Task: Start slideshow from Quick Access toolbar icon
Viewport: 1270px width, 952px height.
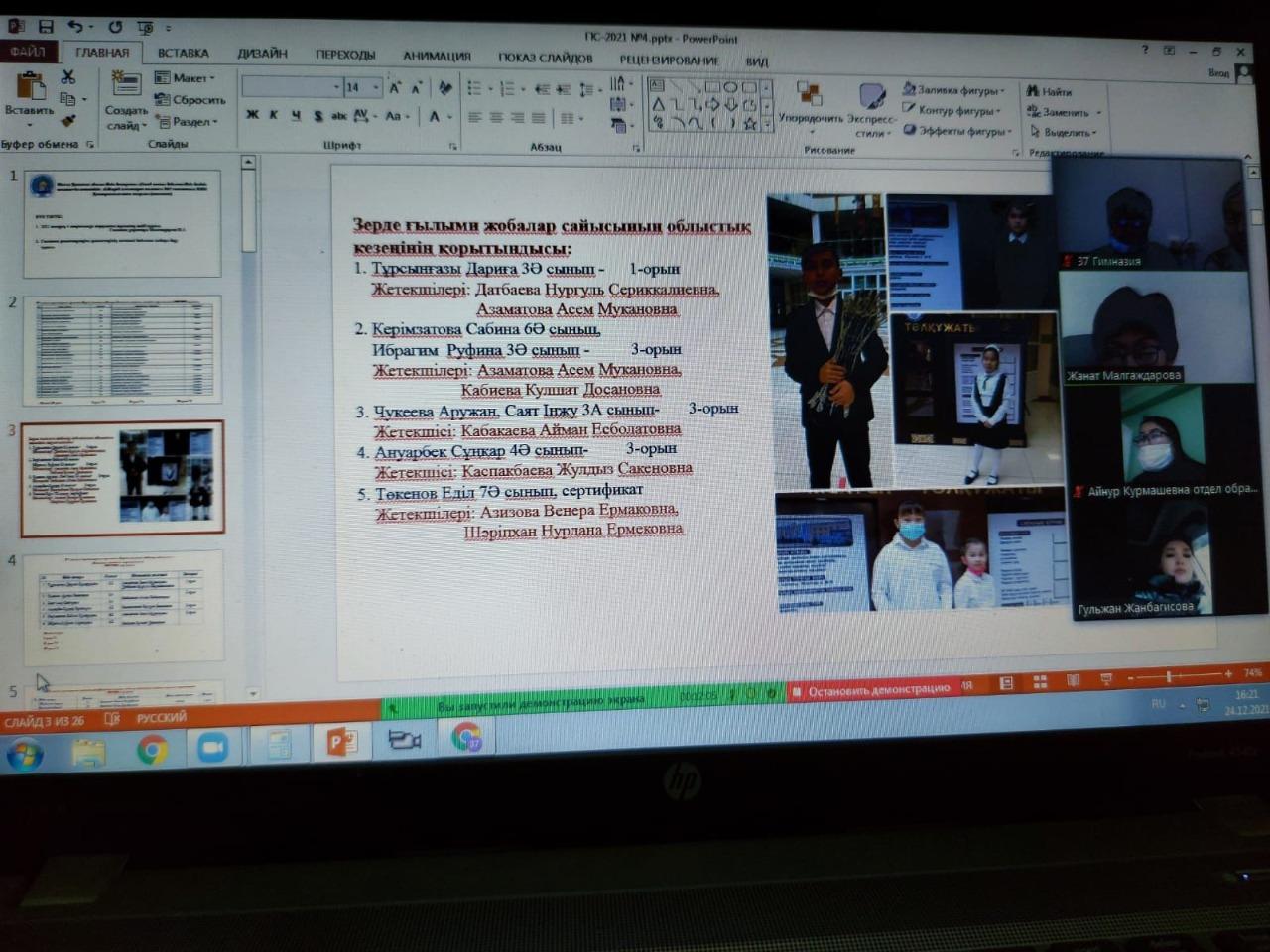Action: click(x=145, y=28)
